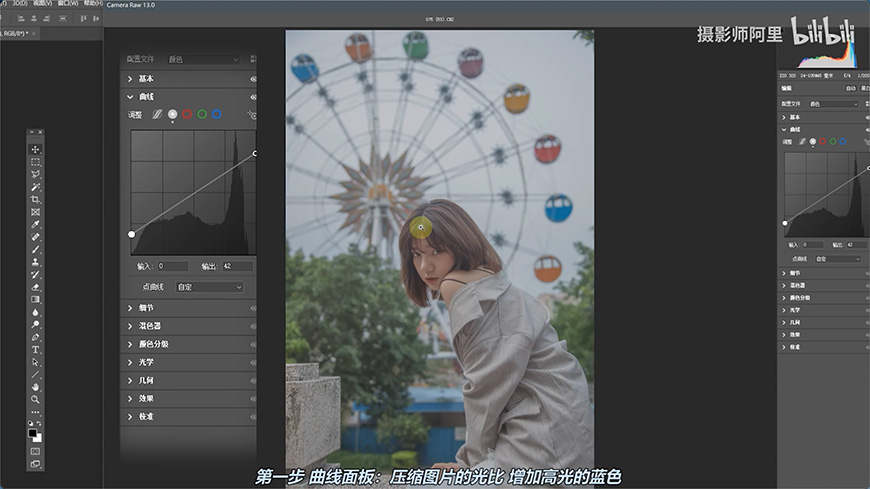
Task: Expand 颜色分级 section in enlarged panel
Action: coord(153,344)
